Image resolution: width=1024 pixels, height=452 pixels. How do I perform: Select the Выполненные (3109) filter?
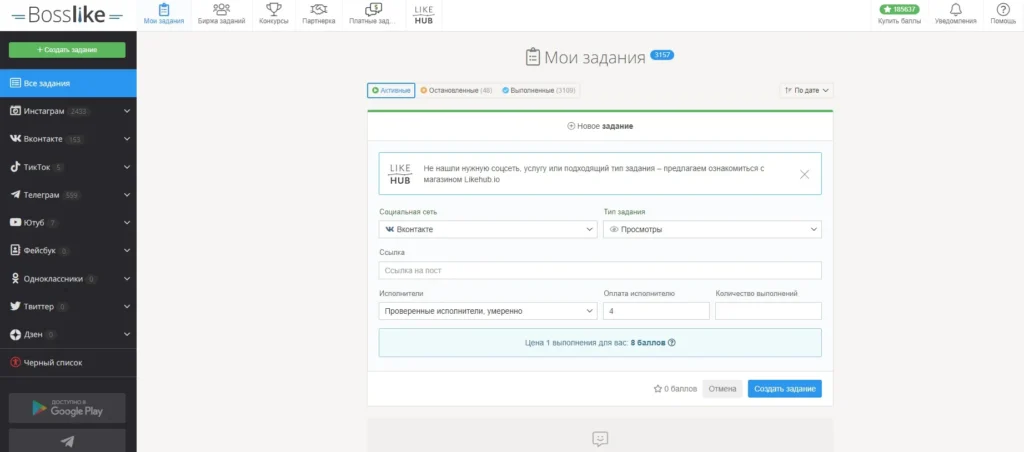[539, 90]
